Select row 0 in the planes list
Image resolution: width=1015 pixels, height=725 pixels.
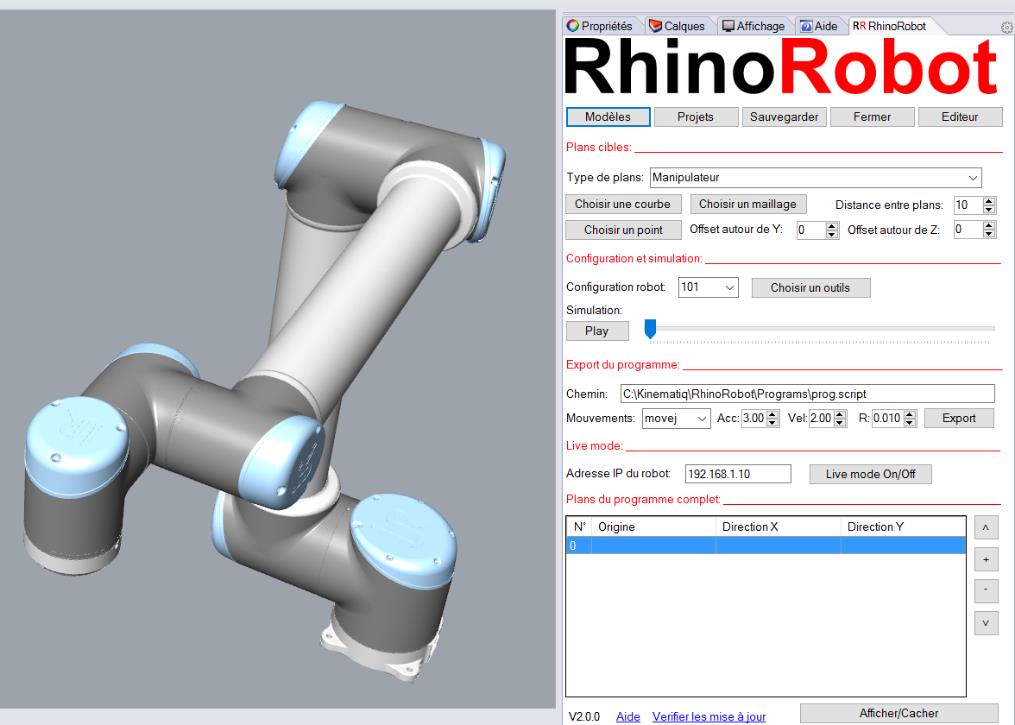(x=765, y=546)
